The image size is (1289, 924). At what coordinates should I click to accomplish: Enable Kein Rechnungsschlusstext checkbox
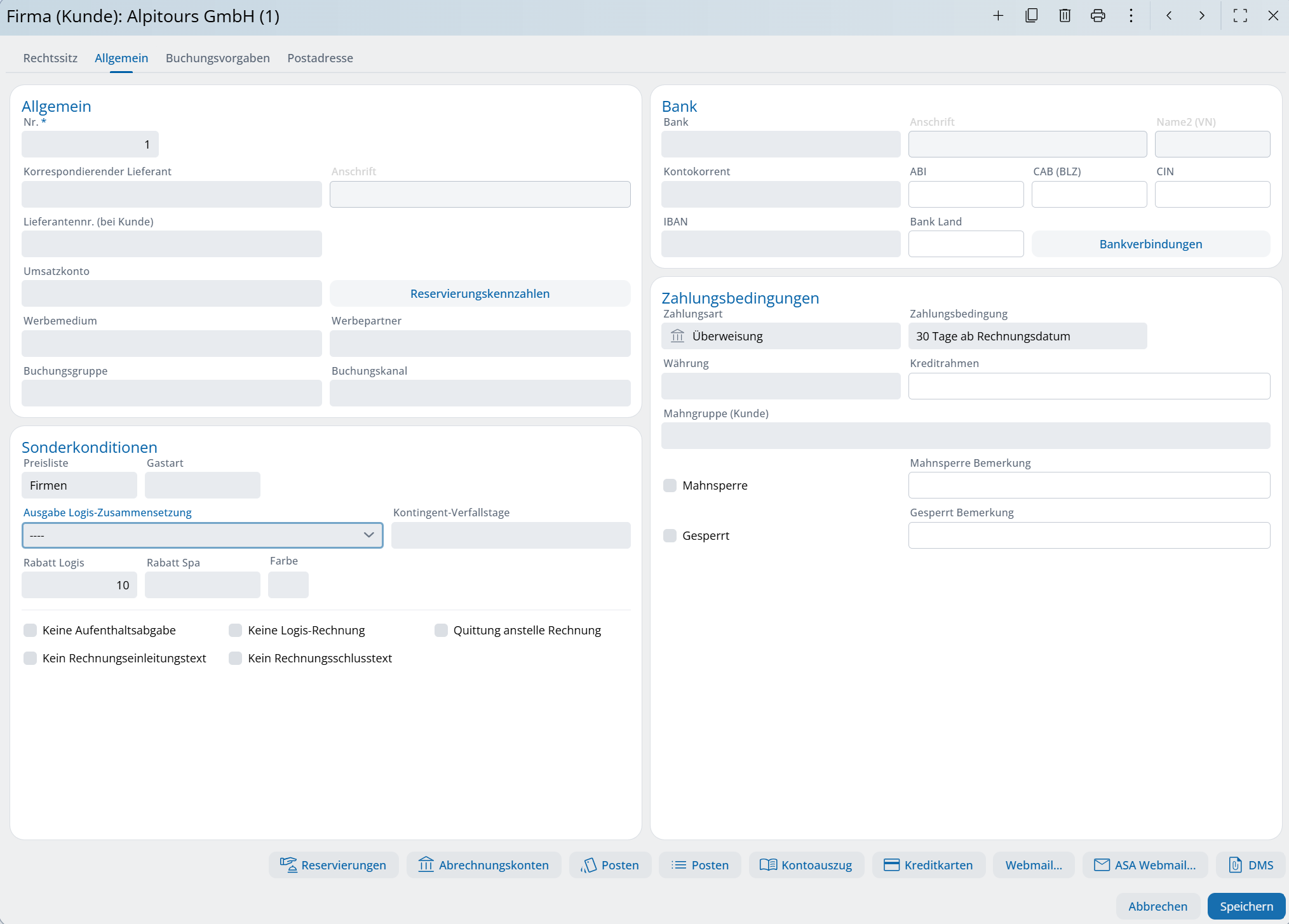click(x=235, y=658)
